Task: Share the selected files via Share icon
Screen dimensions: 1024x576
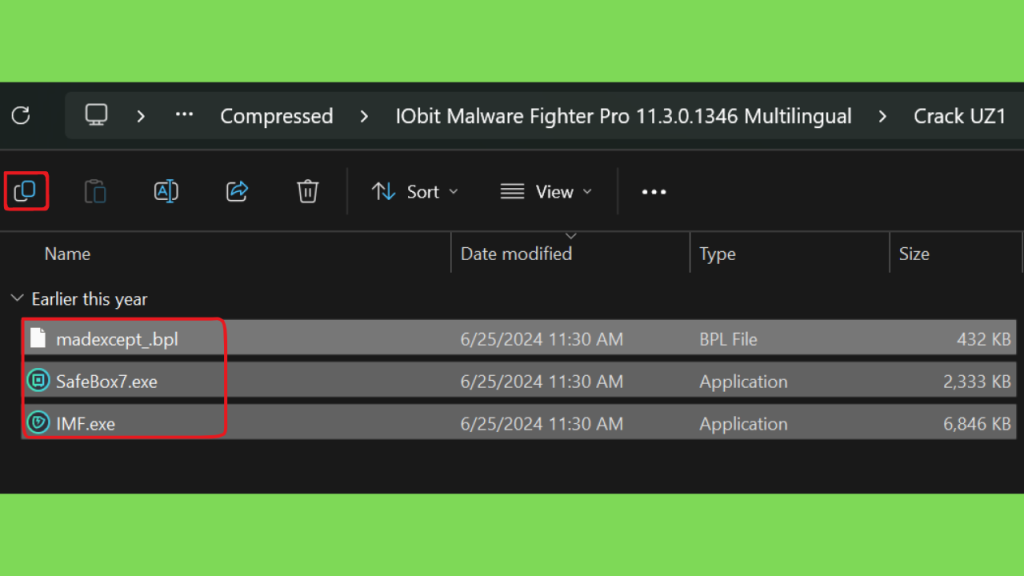Action: [237, 191]
